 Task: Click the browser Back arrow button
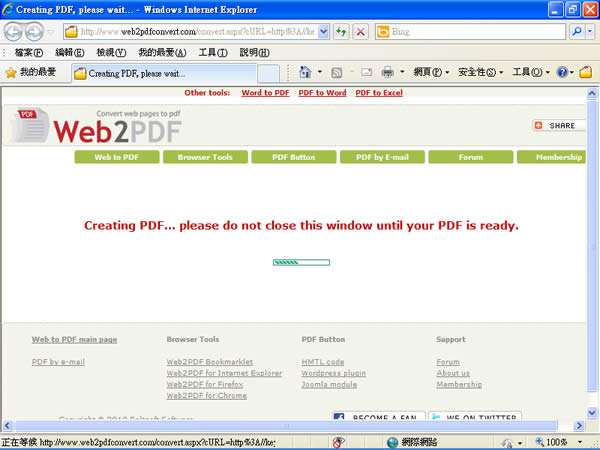[x=13, y=32]
